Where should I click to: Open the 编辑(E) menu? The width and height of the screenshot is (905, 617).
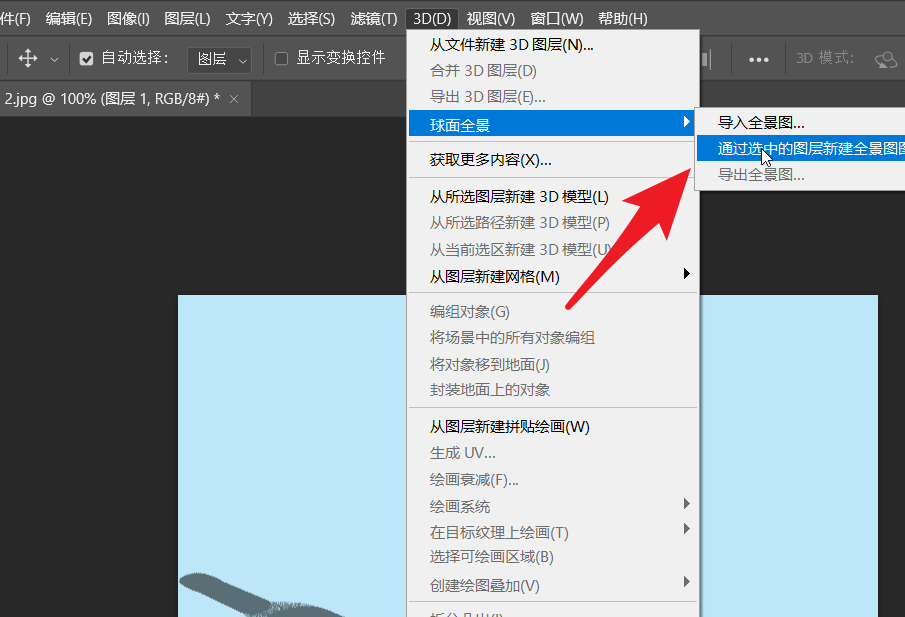click(69, 19)
